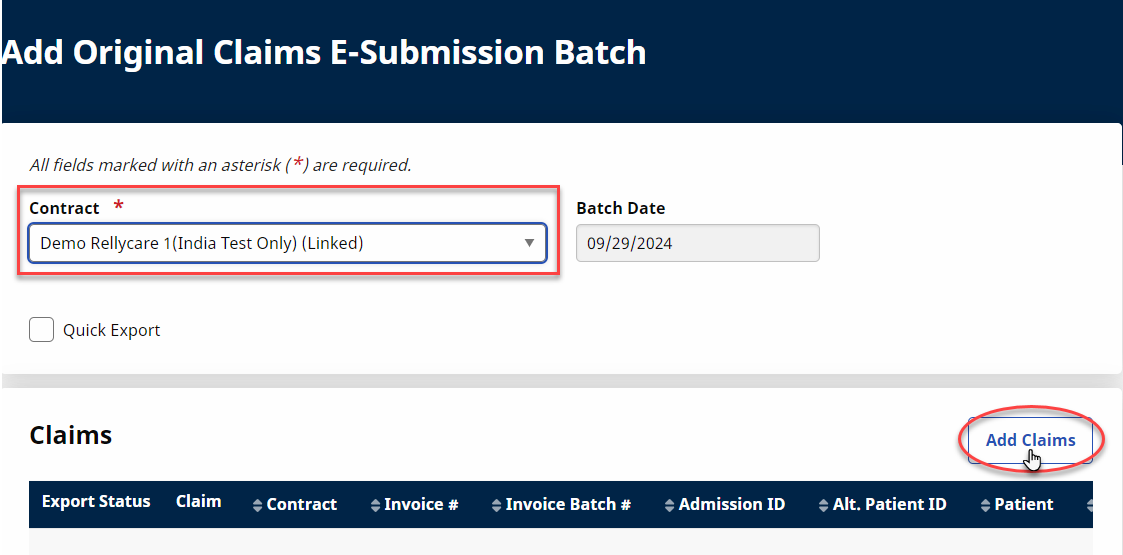Click the bold Contract field label

(x=65, y=208)
